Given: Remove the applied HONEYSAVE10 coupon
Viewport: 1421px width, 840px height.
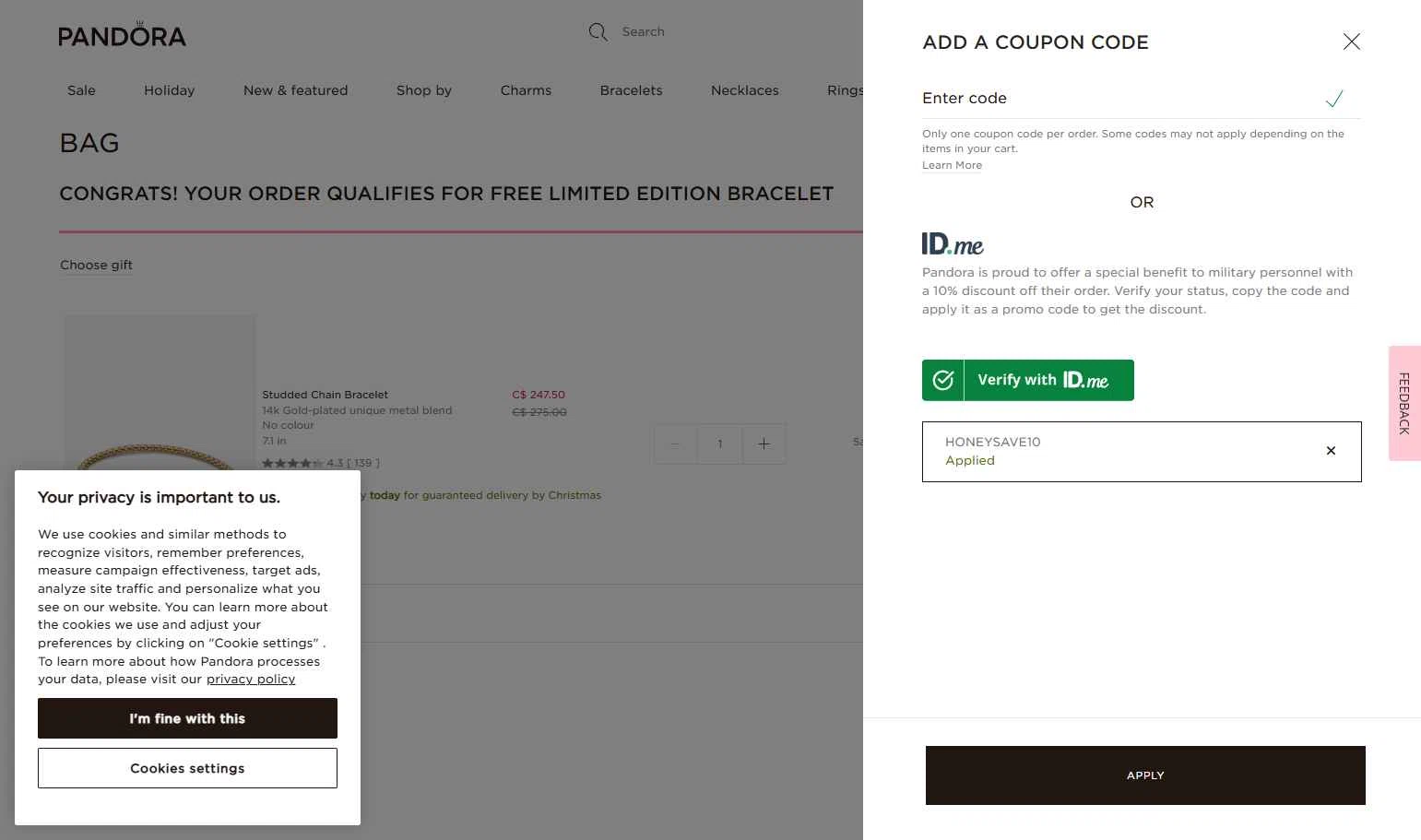Looking at the screenshot, I should pos(1331,451).
